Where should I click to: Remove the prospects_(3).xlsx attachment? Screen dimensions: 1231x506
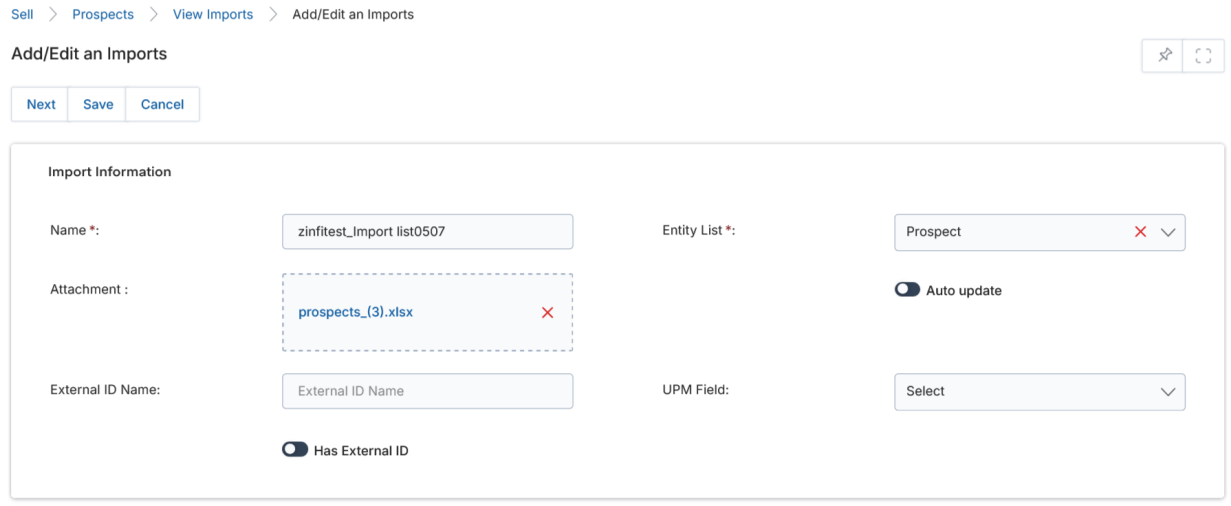pyautogui.click(x=547, y=312)
